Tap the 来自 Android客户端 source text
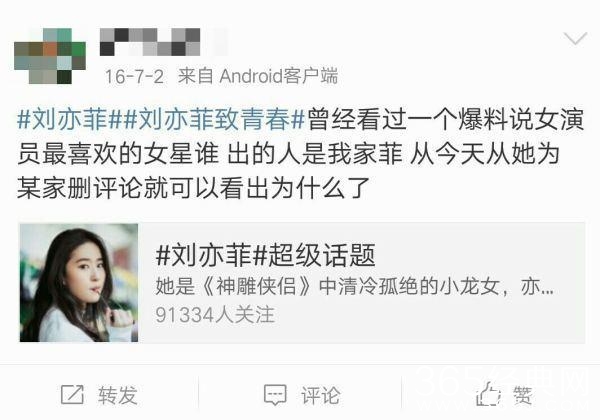Screen dimensions: 600x420 (258, 76)
